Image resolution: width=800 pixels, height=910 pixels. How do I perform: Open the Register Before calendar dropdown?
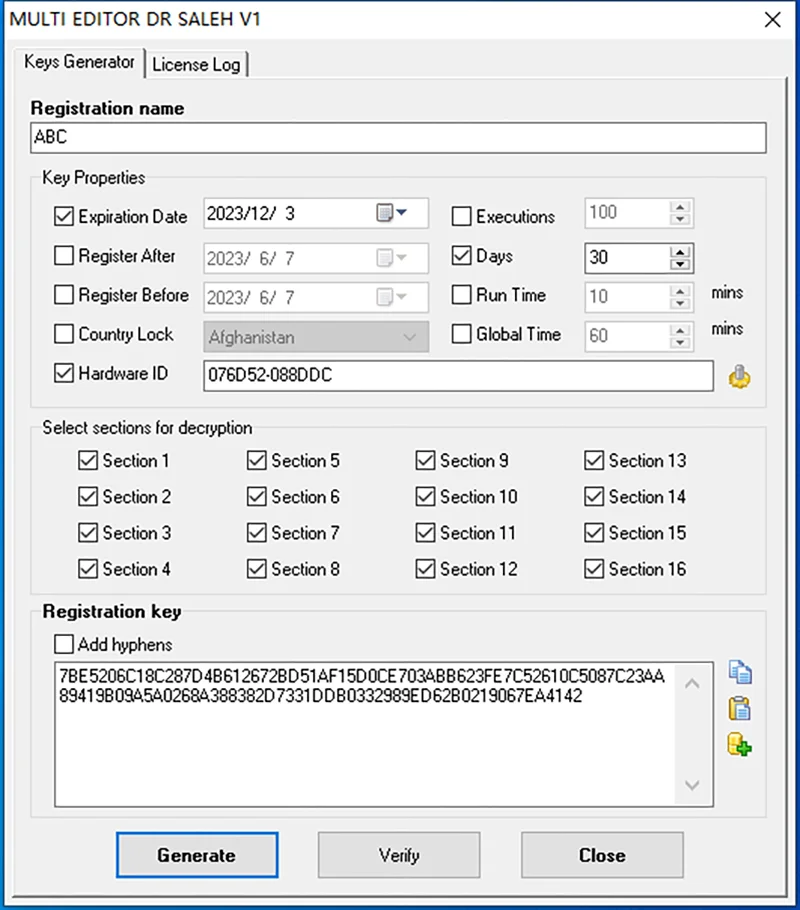(x=392, y=297)
